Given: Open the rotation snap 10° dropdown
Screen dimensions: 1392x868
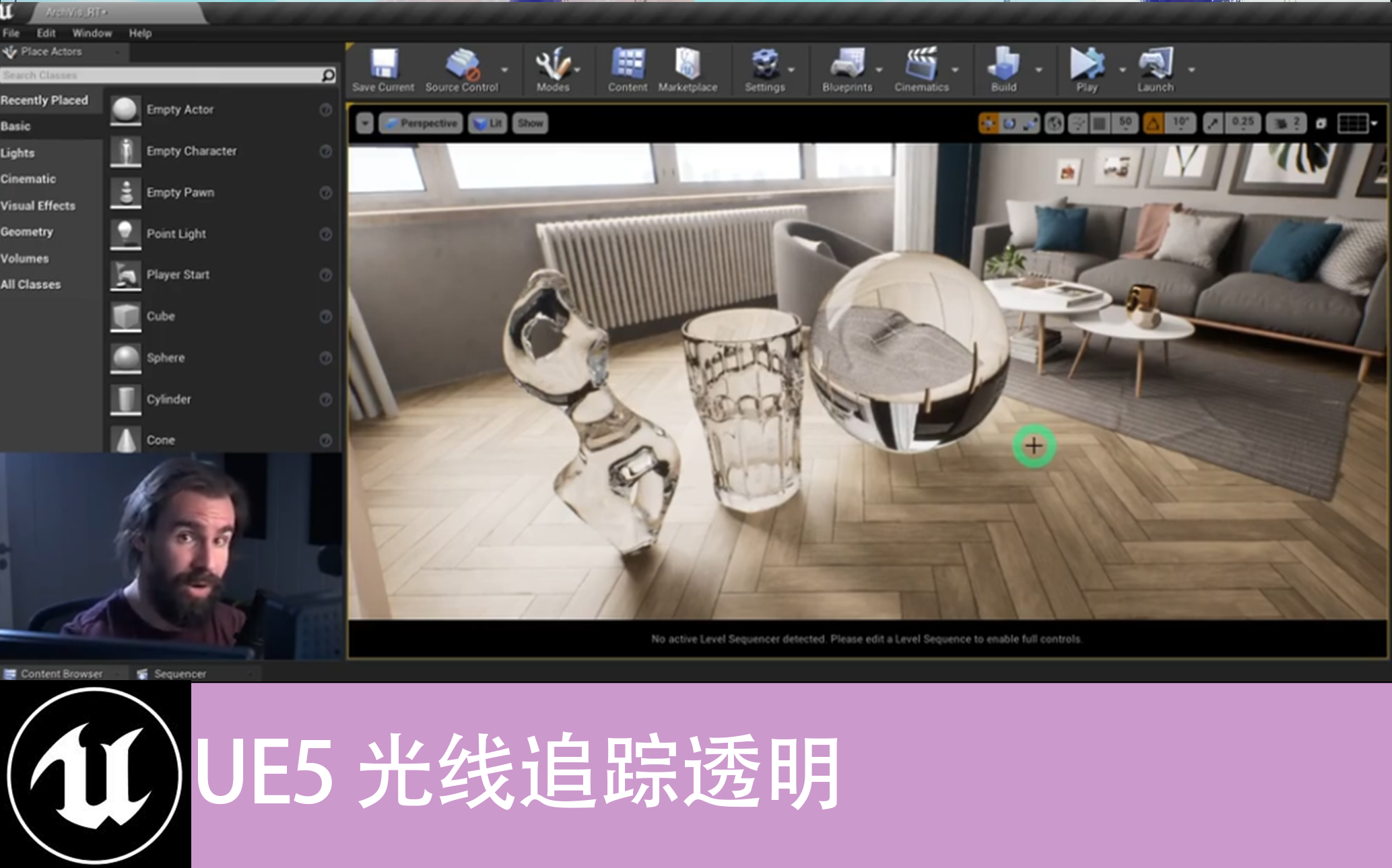Looking at the screenshot, I should [x=1181, y=123].
